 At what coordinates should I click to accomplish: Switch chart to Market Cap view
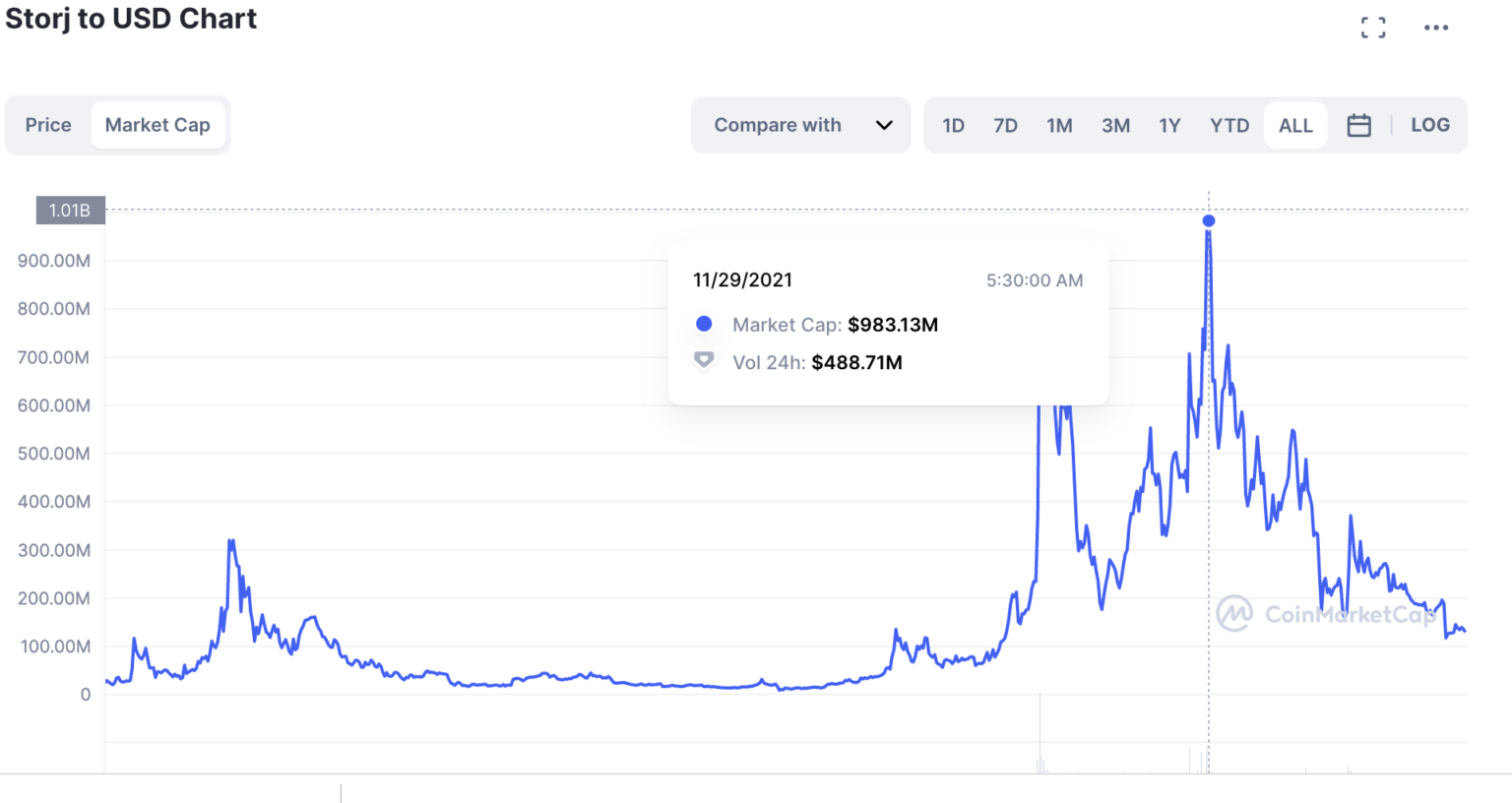[157, 125]
